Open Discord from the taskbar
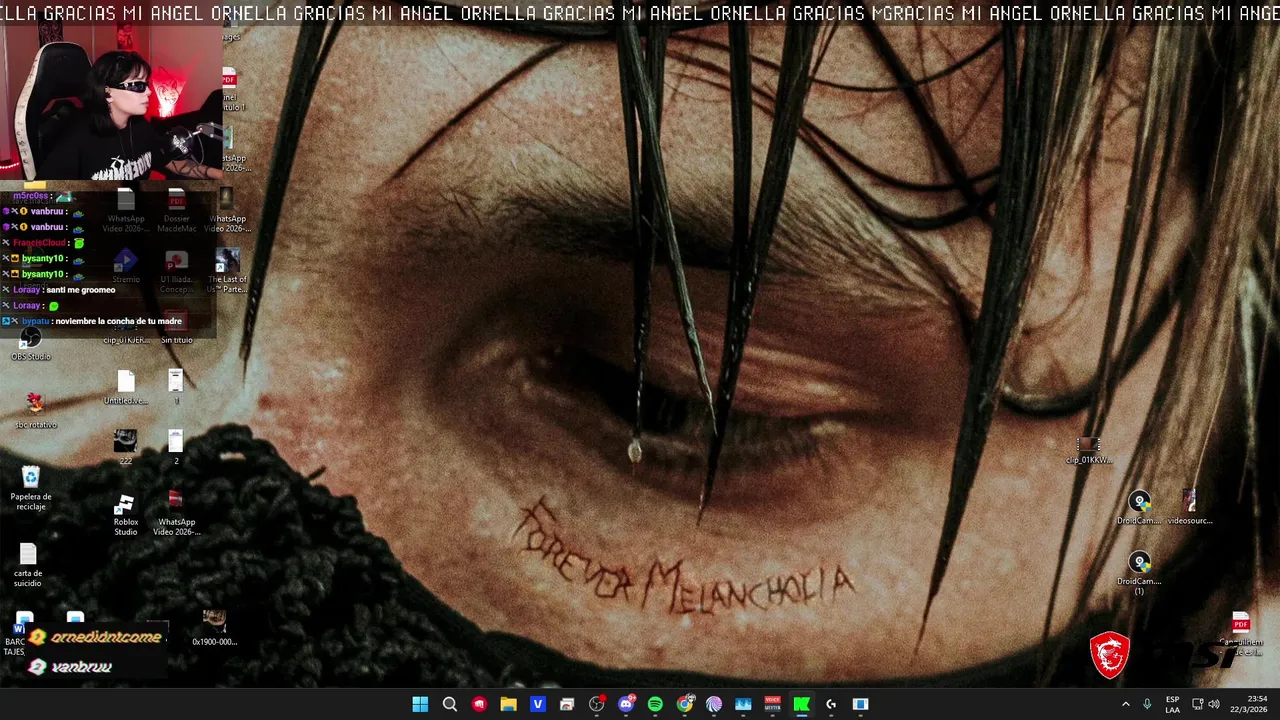This screenshot has width=1280, height=720. tap(626, 704)
